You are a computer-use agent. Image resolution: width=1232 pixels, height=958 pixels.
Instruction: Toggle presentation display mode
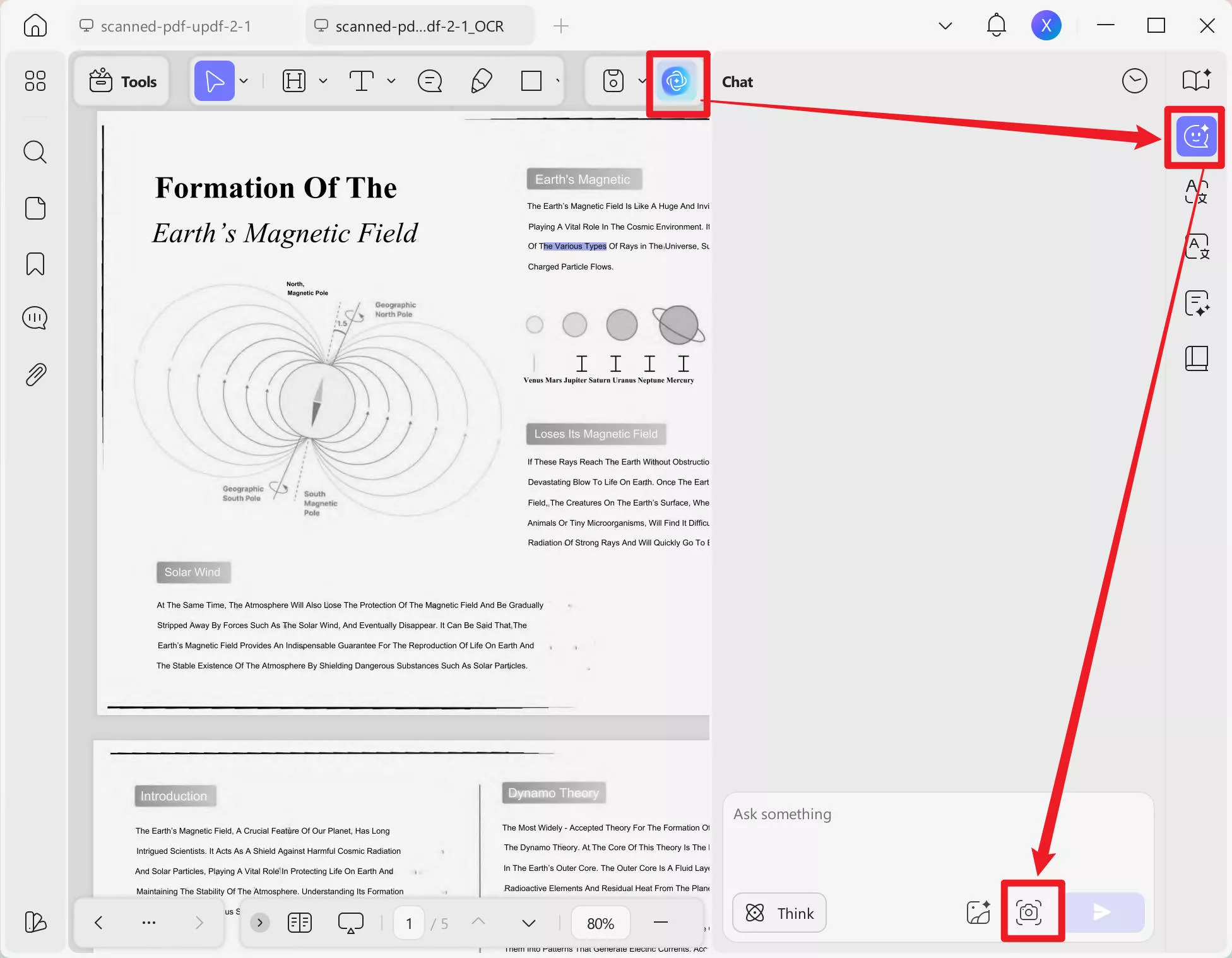(350, 922)
